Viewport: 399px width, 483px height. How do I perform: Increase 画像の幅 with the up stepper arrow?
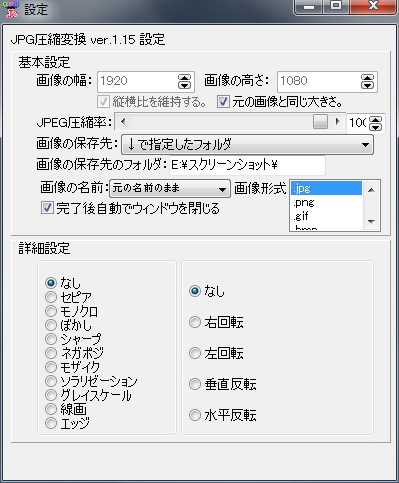(x=184, y=78)
